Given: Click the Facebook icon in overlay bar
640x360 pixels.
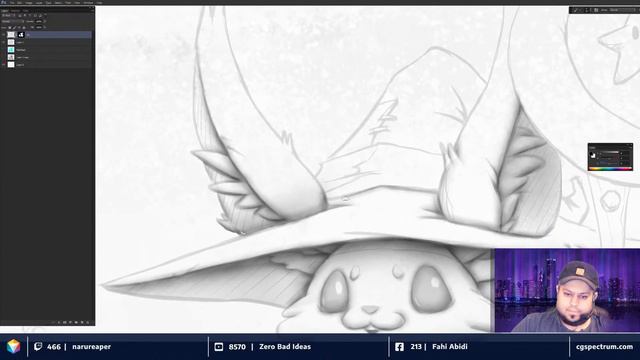Looking at the screenshot, I should [399, 347].
